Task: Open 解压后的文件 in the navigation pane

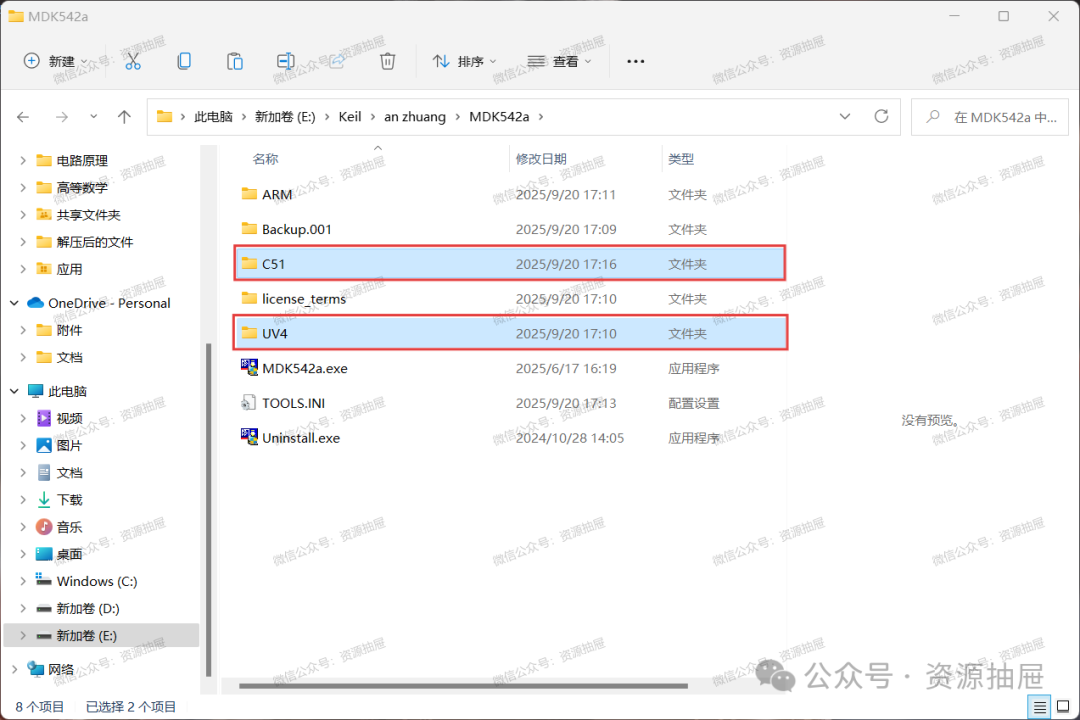Action: [x=94, y=242]
